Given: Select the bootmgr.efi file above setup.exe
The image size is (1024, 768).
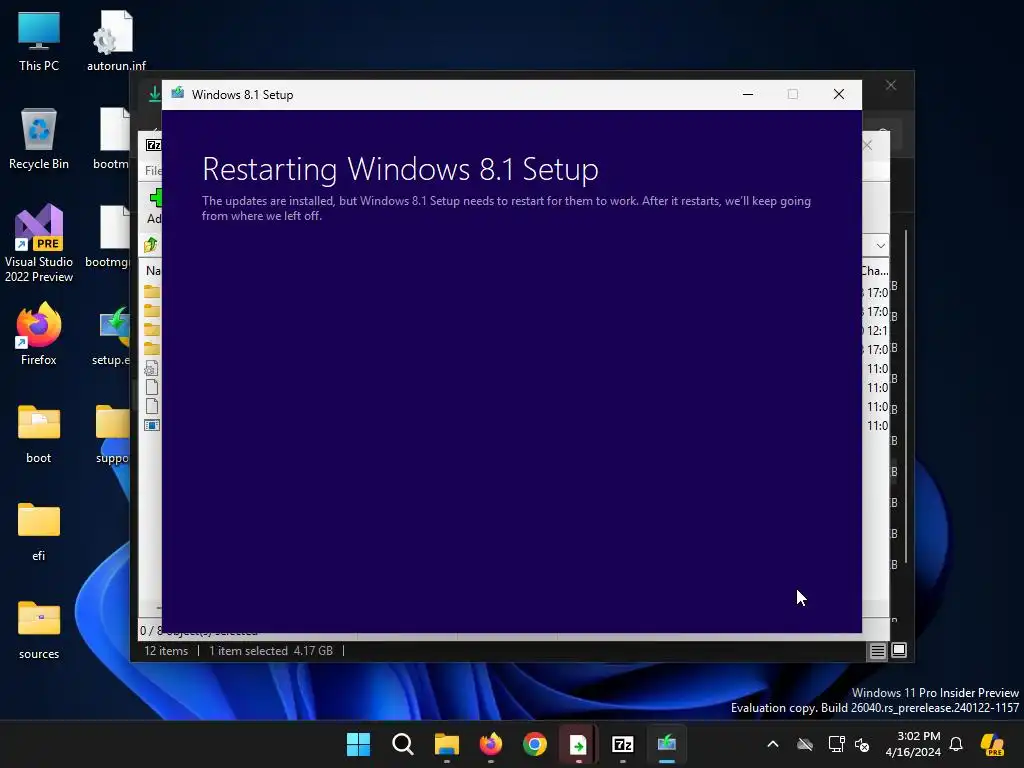Looking at the screenshot, I should click(x=109, y=237).
